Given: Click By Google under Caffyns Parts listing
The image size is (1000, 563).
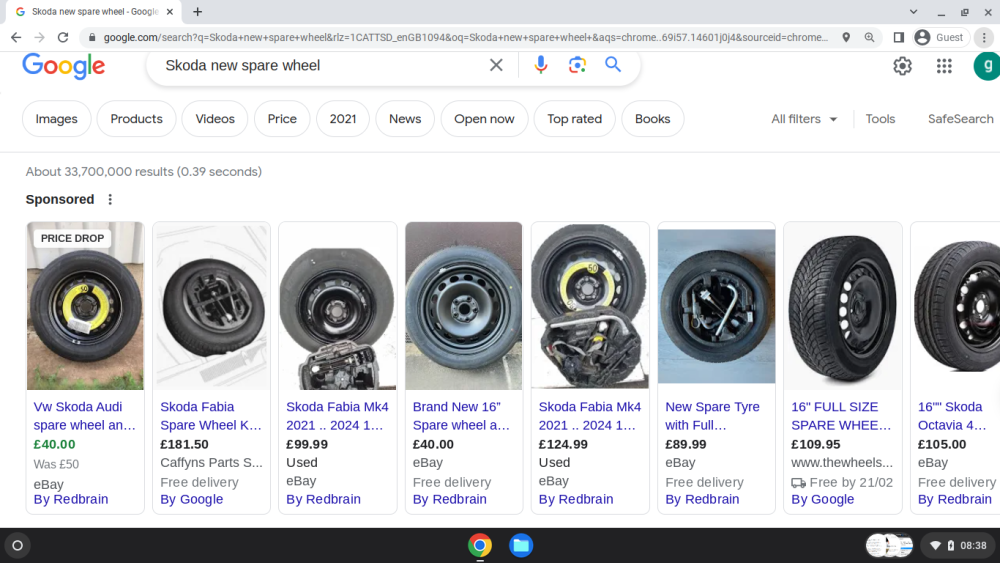Looking at the screenshot, I should pyautogui.click(x=191, y=499).
